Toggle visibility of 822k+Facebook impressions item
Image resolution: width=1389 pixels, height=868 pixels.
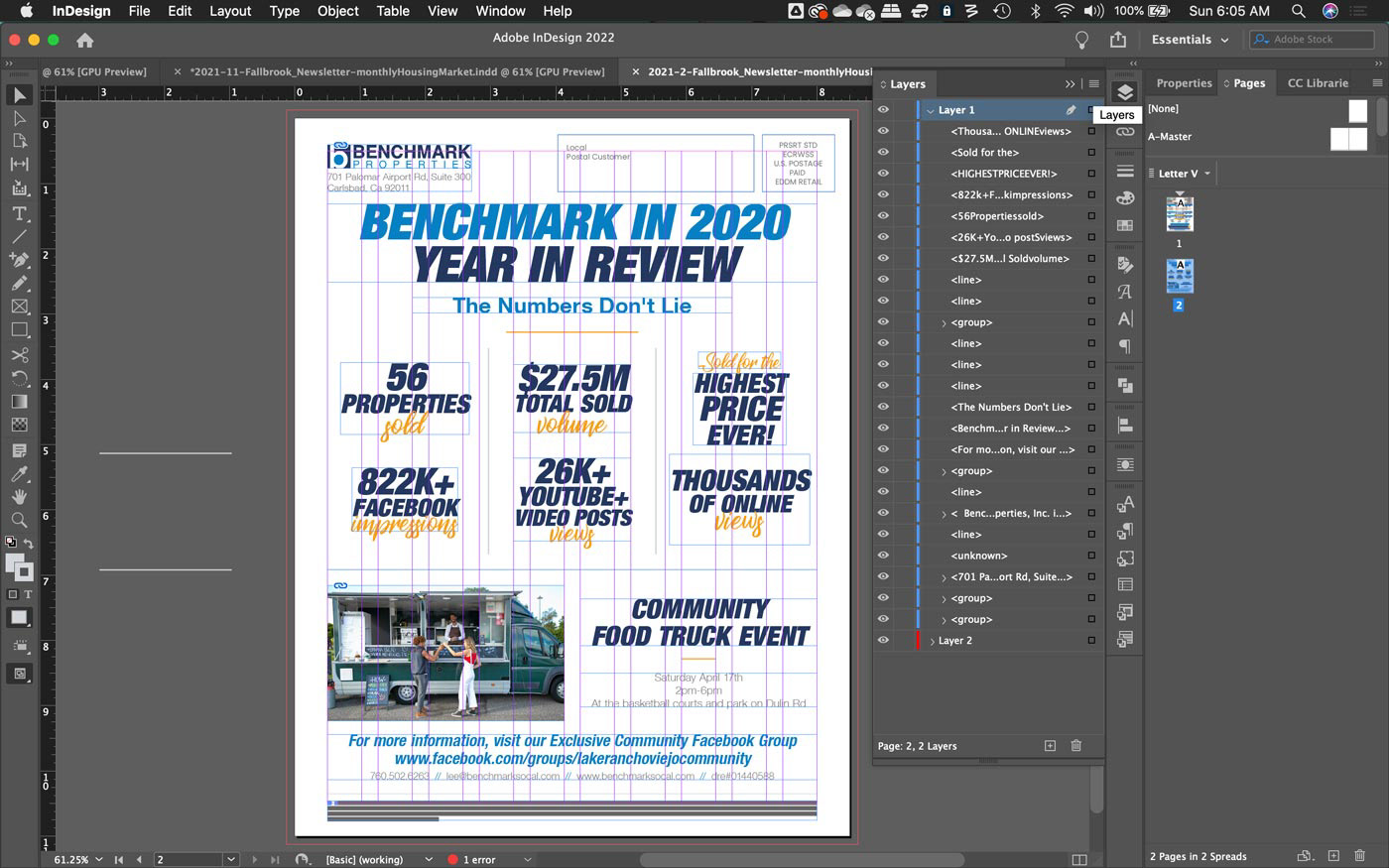click(883, 194)
